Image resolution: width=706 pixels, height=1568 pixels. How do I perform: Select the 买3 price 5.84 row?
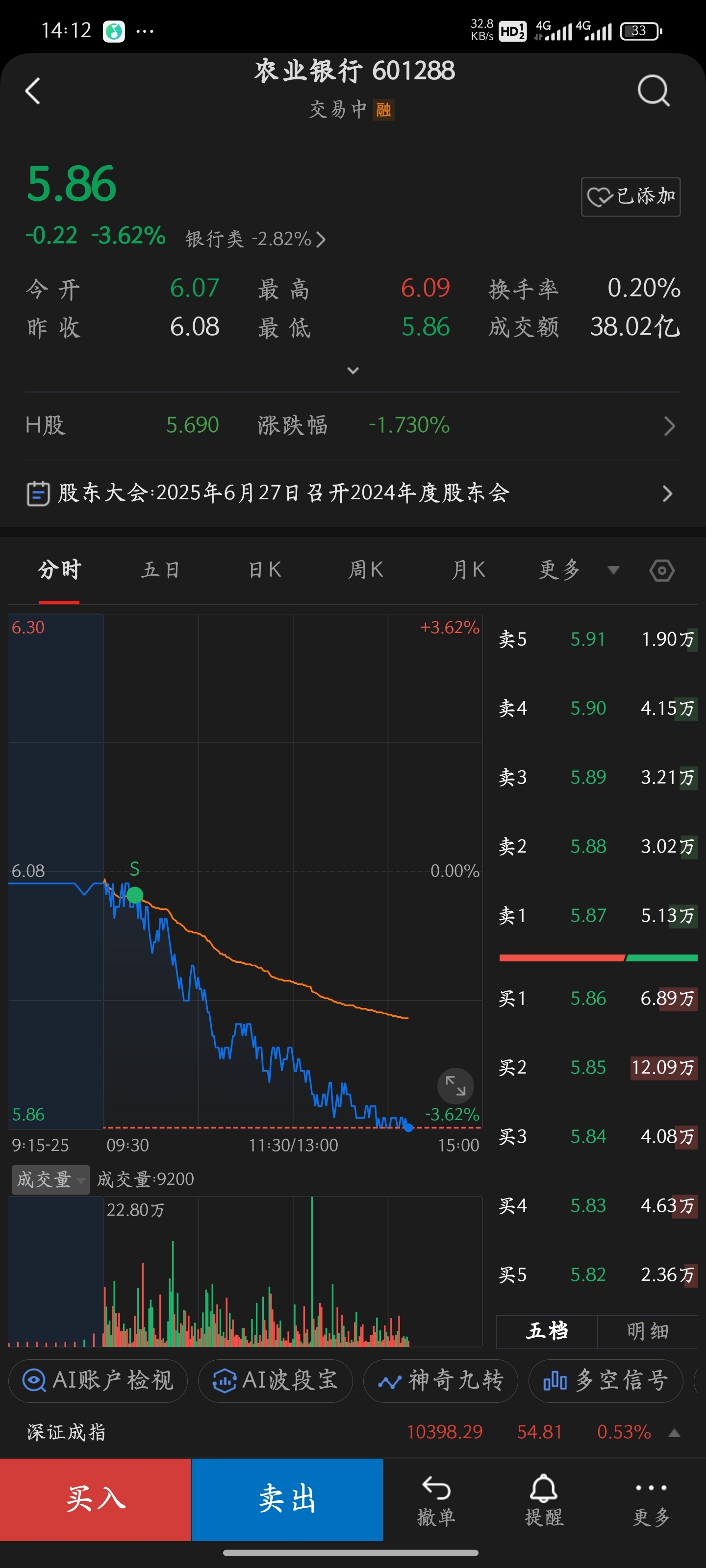(597, 1136)
